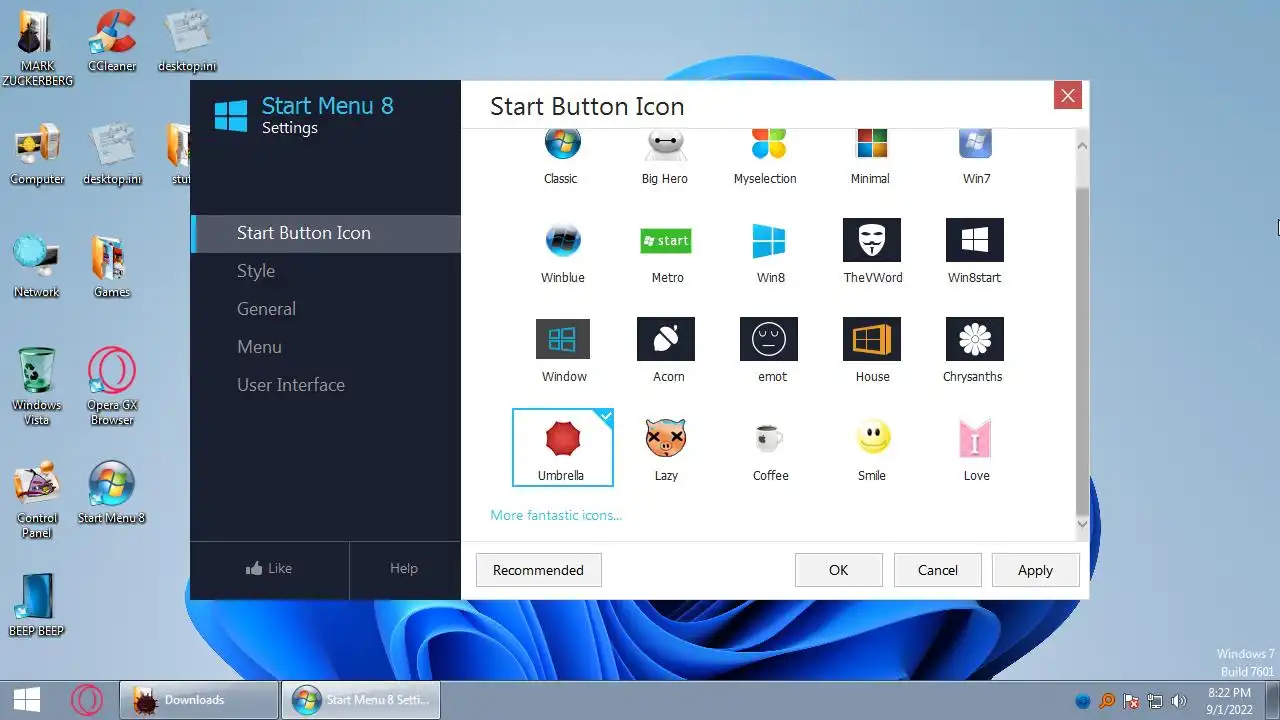
Task: Click the blue globe tray icon
Action: [1083, 701]
